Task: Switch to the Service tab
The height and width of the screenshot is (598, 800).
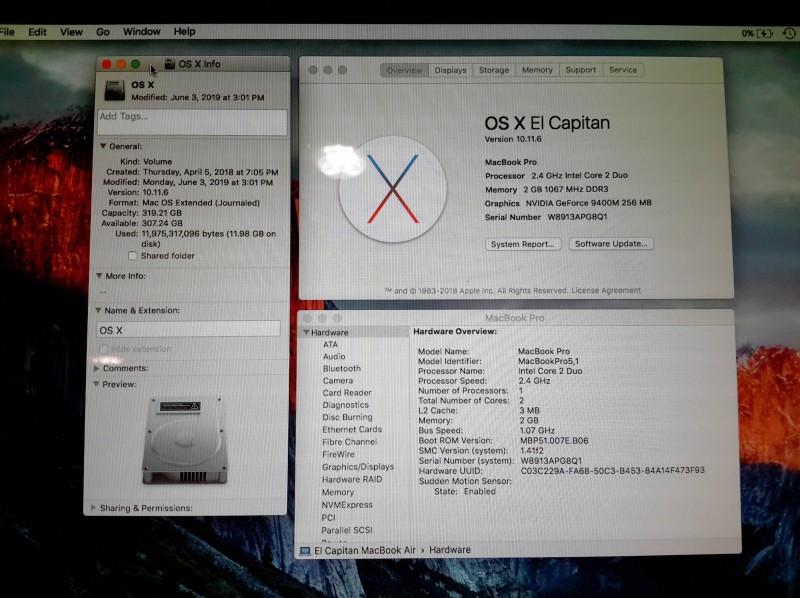Action: 623,70
